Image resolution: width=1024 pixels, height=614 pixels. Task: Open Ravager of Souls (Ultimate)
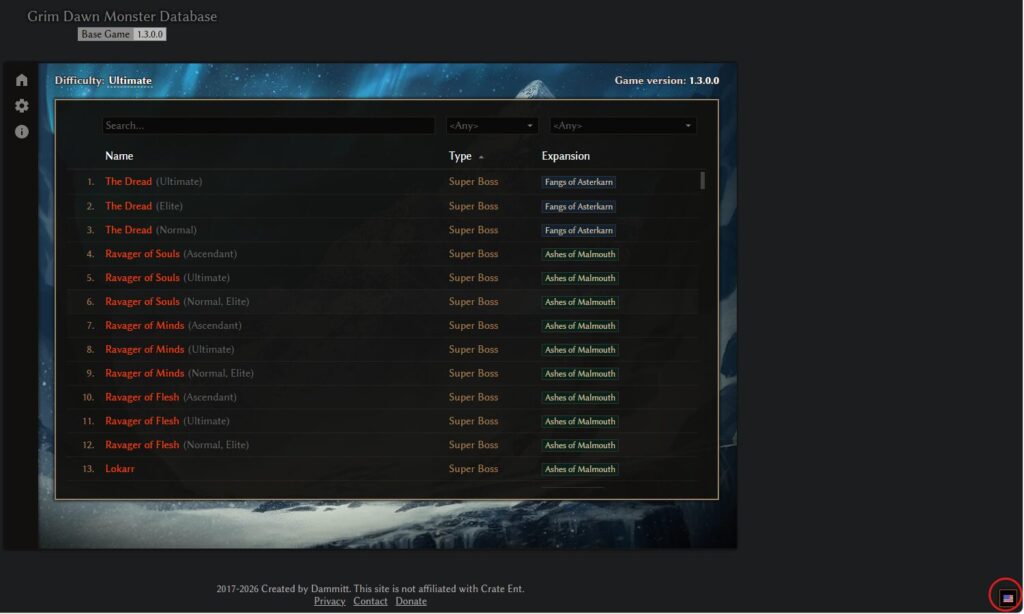tap(167, 278)
